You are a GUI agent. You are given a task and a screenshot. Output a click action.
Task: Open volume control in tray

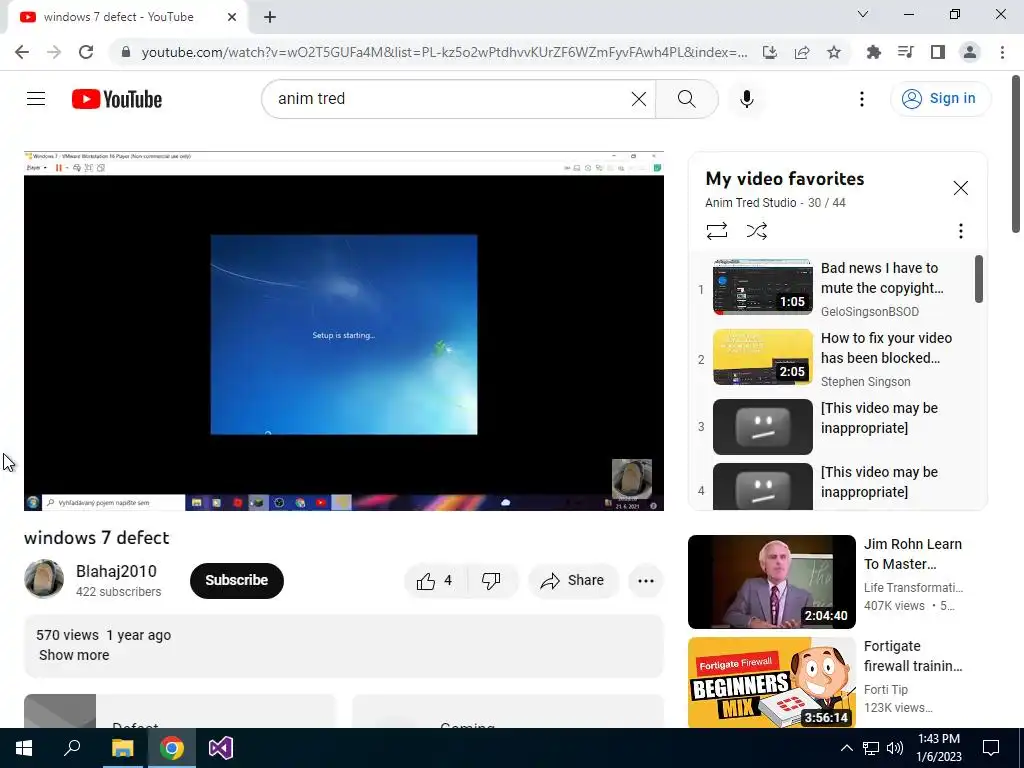[x=895, y=748]
